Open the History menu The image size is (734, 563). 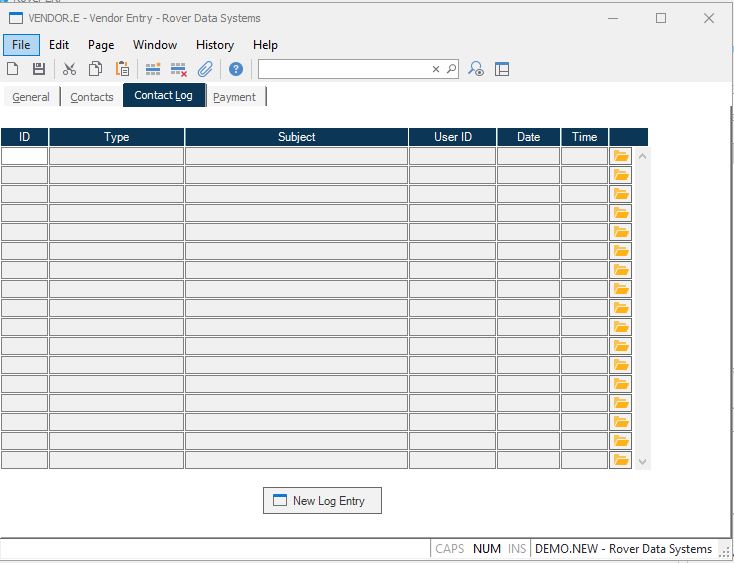(214, 45)
